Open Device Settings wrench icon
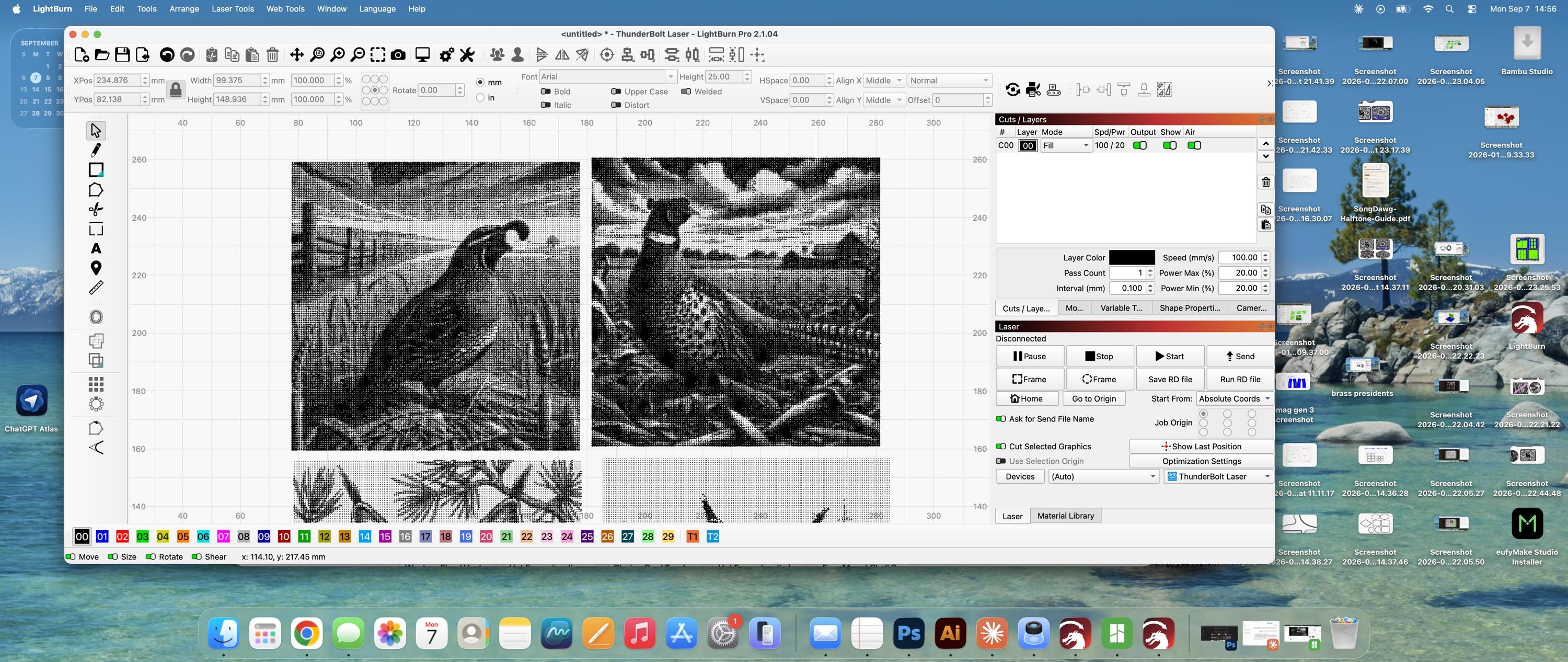 [467, 55]
